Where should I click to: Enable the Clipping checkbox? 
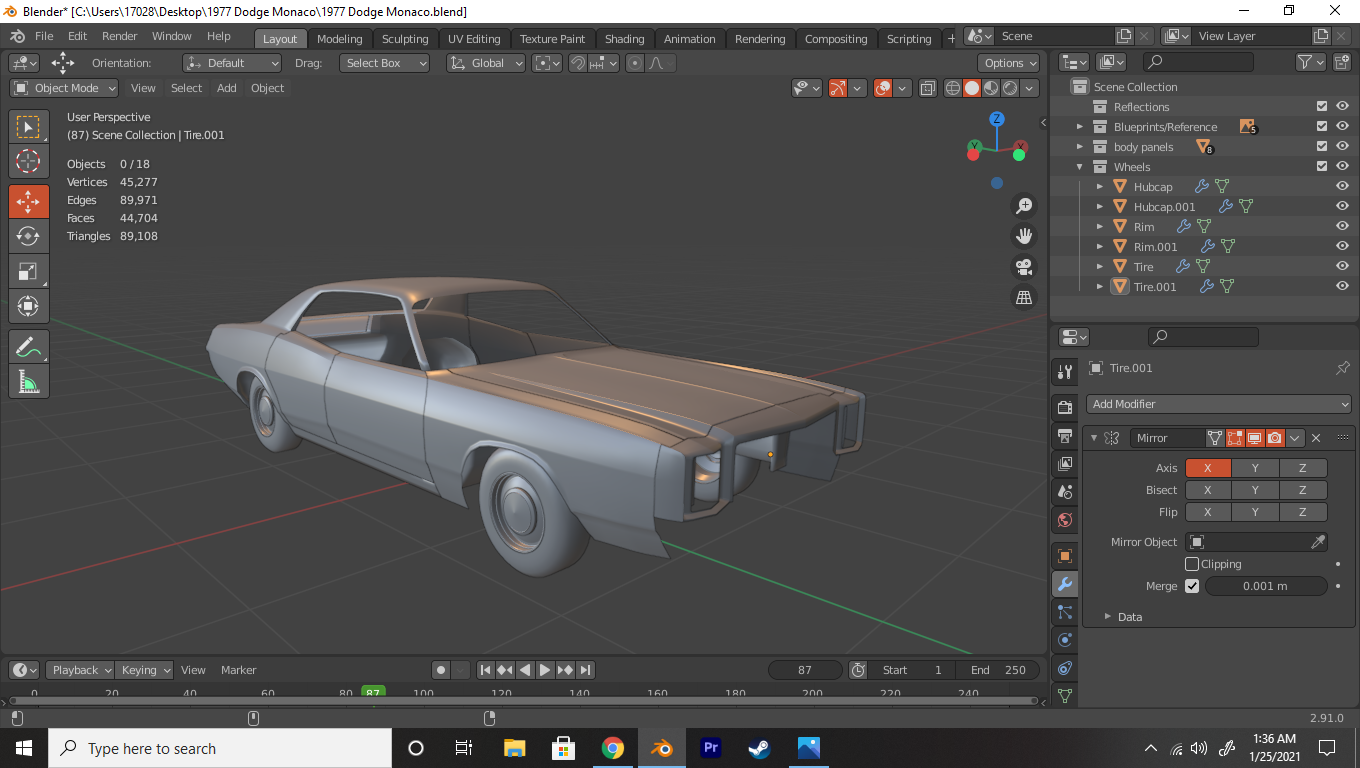(1192, 564)
